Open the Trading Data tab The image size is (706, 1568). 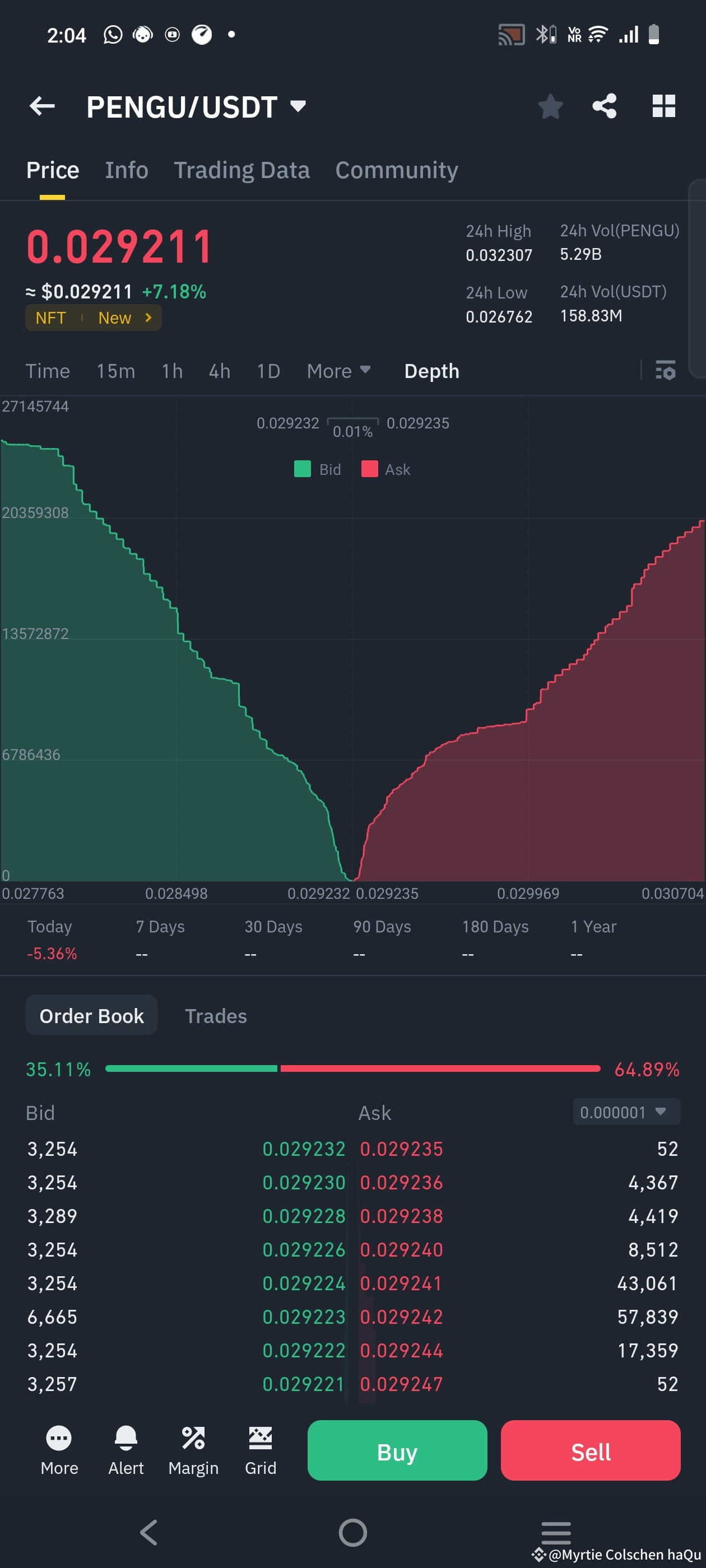[x=242, y=170]
